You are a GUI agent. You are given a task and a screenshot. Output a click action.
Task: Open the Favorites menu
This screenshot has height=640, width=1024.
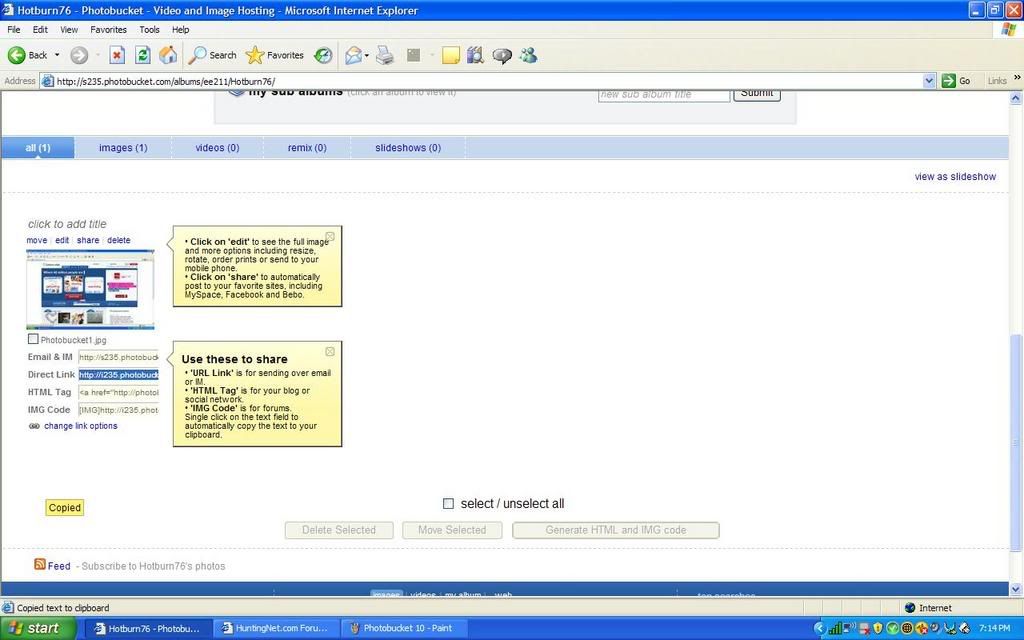coord(108,29)
